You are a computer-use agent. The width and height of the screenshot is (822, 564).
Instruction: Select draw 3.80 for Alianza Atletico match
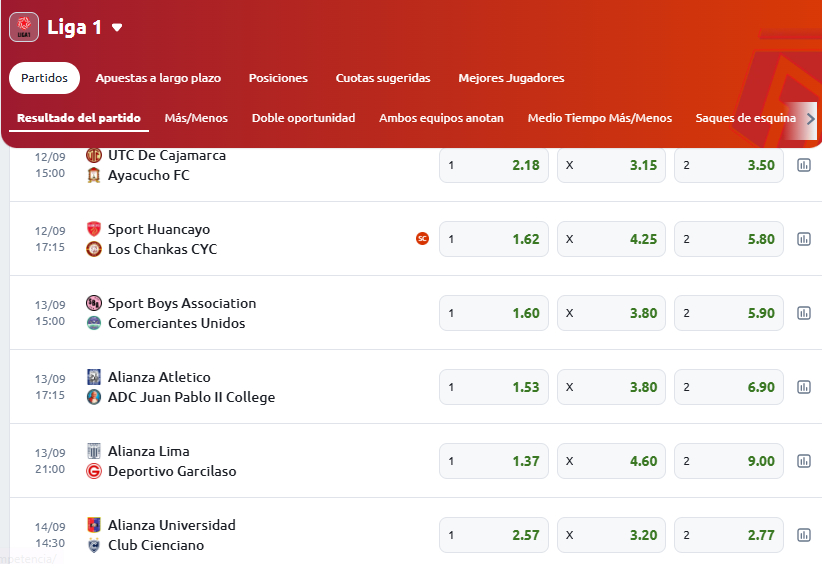tap(611, 387)
